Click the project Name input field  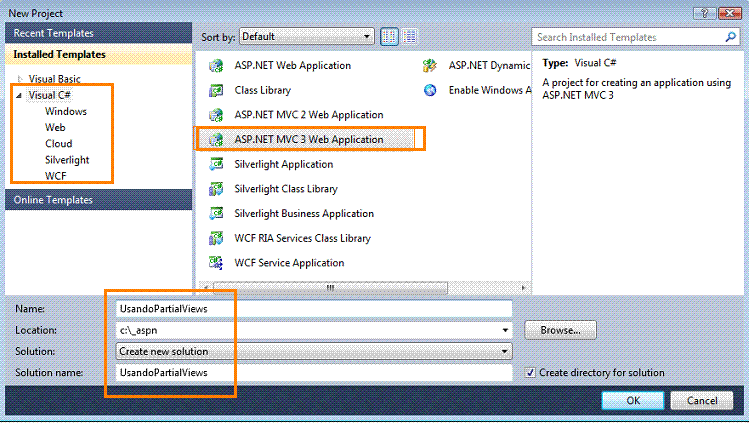(314, 309)
